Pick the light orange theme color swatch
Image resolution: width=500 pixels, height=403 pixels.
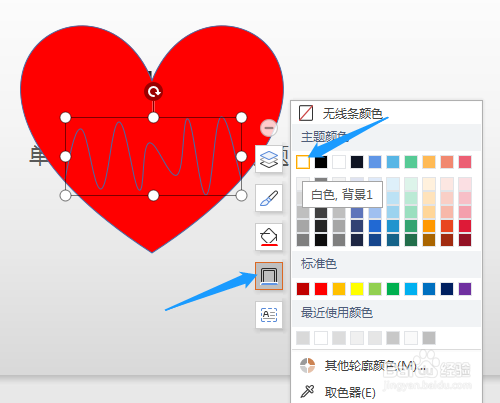tap(429, 162)
